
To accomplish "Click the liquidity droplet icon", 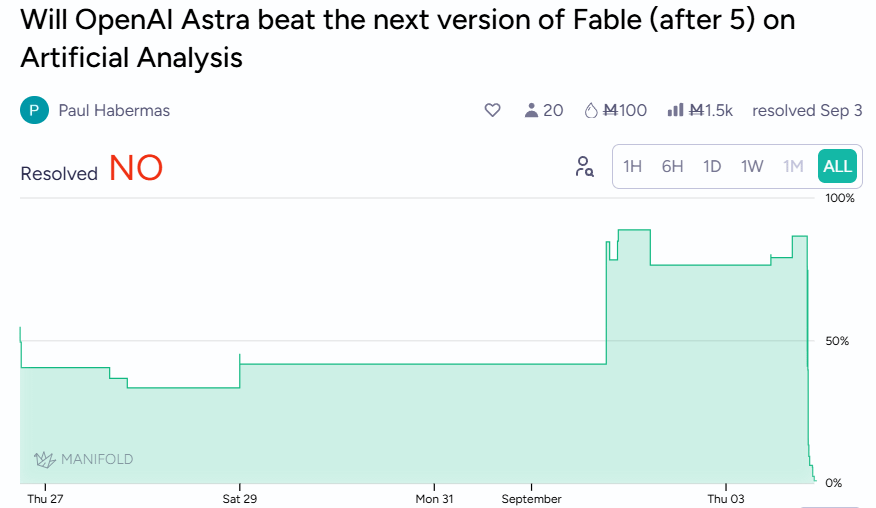I will pyautogui.click(x=591, y=111).
